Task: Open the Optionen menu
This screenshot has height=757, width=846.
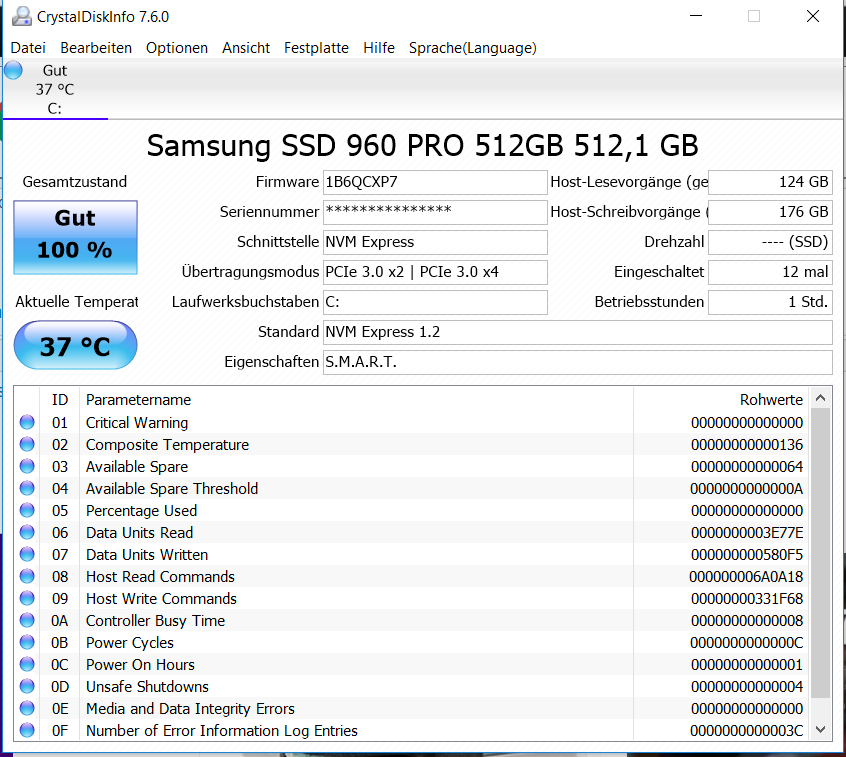Action: coord(177,48)
